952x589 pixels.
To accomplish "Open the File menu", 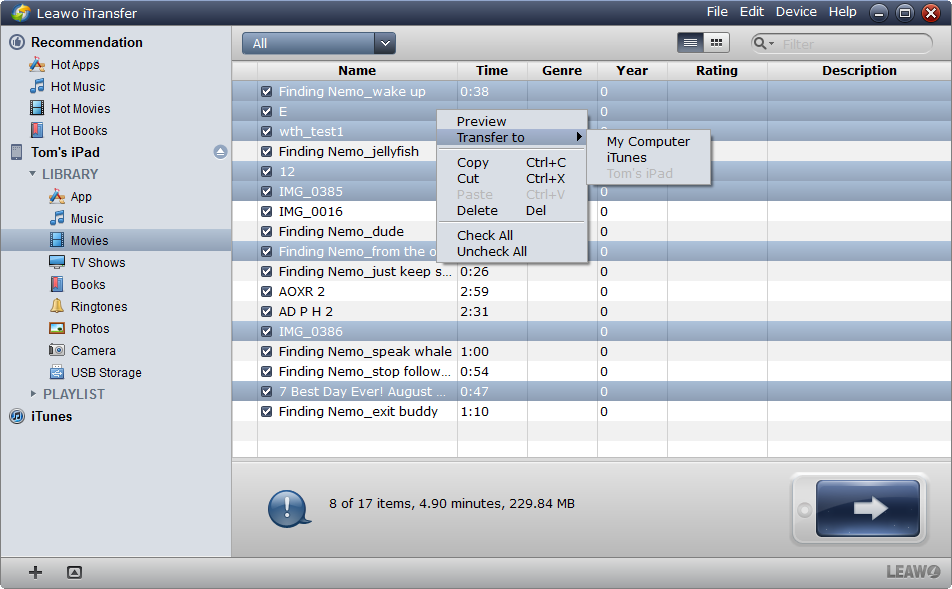I will (717, 12).
